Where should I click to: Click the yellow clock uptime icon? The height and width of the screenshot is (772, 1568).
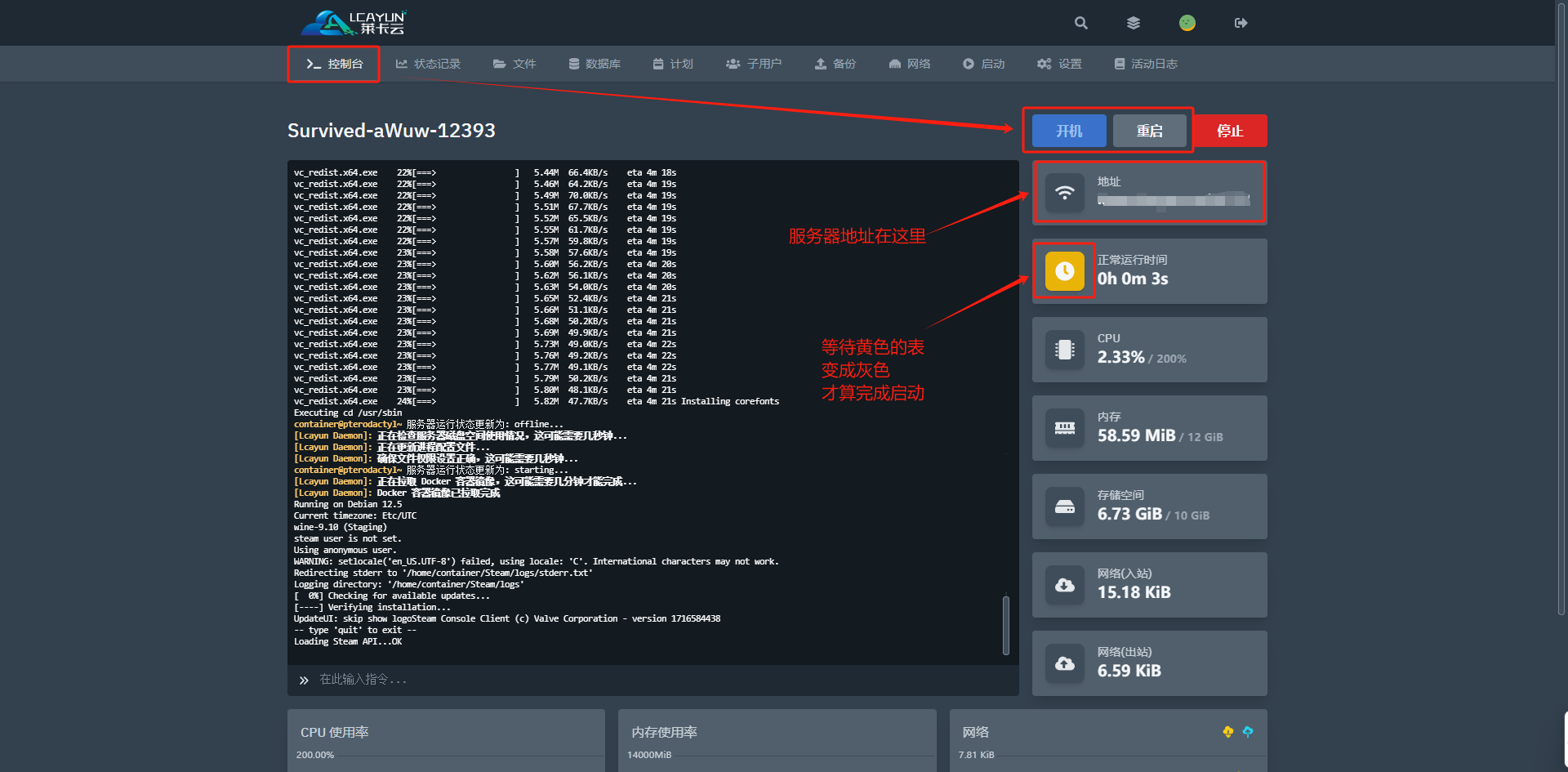[x=1065, y=271]
